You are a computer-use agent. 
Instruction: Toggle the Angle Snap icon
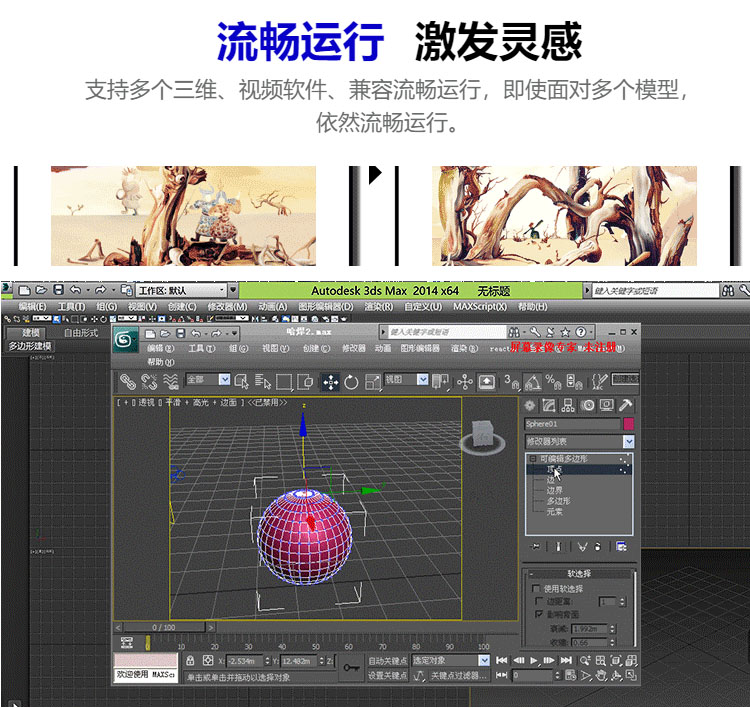(532, 382)
